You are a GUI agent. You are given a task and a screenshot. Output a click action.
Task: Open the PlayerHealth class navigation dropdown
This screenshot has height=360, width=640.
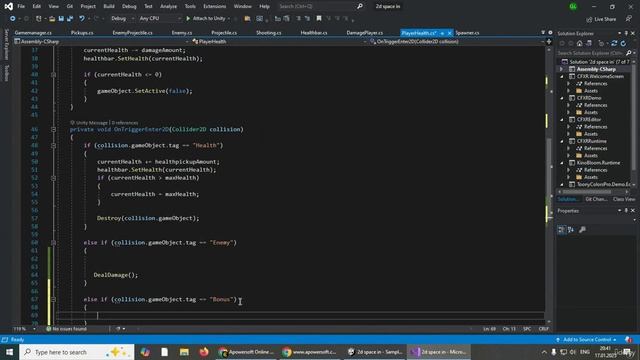click(279, 42)
